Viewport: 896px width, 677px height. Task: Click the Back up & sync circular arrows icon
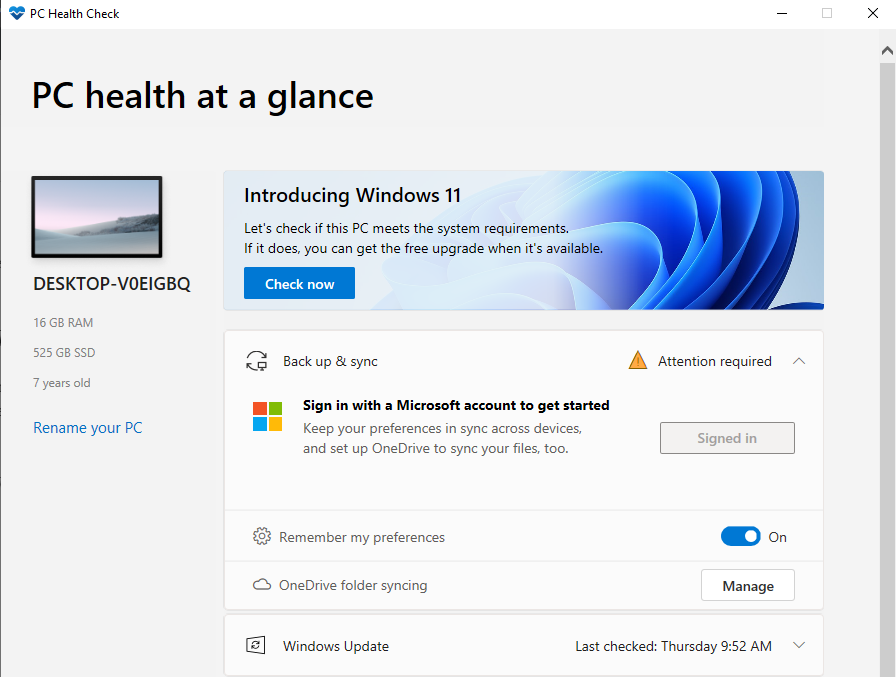point(257,361)
